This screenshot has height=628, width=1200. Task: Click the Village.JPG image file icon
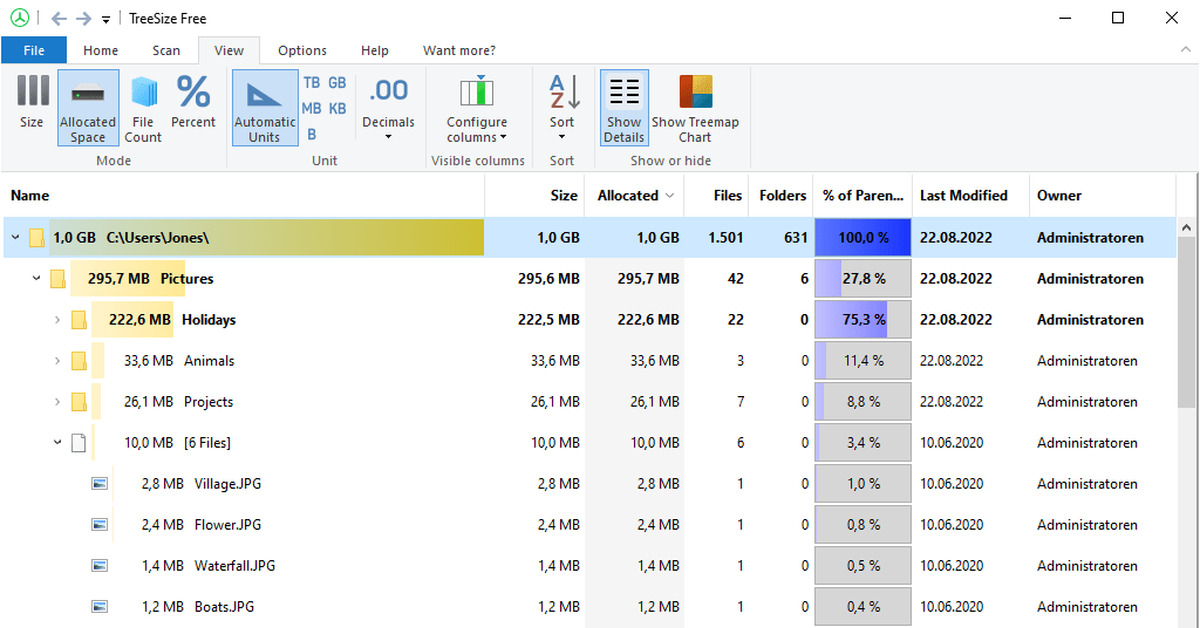(x=100, y=484)
